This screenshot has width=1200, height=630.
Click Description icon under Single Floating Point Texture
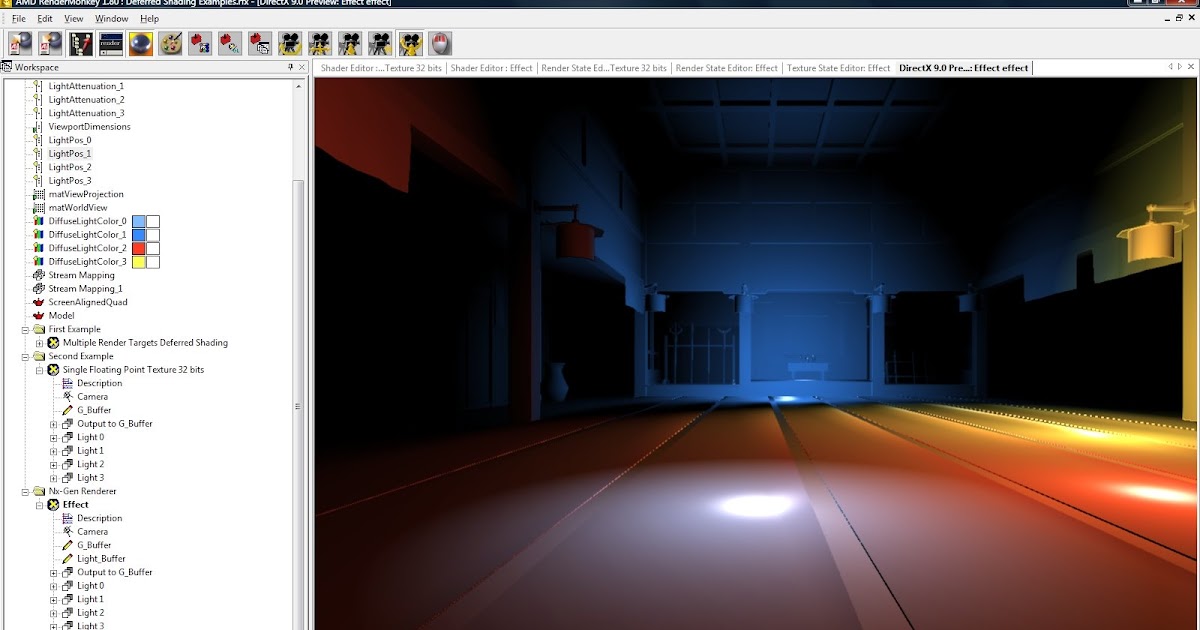tap(68, 383)
